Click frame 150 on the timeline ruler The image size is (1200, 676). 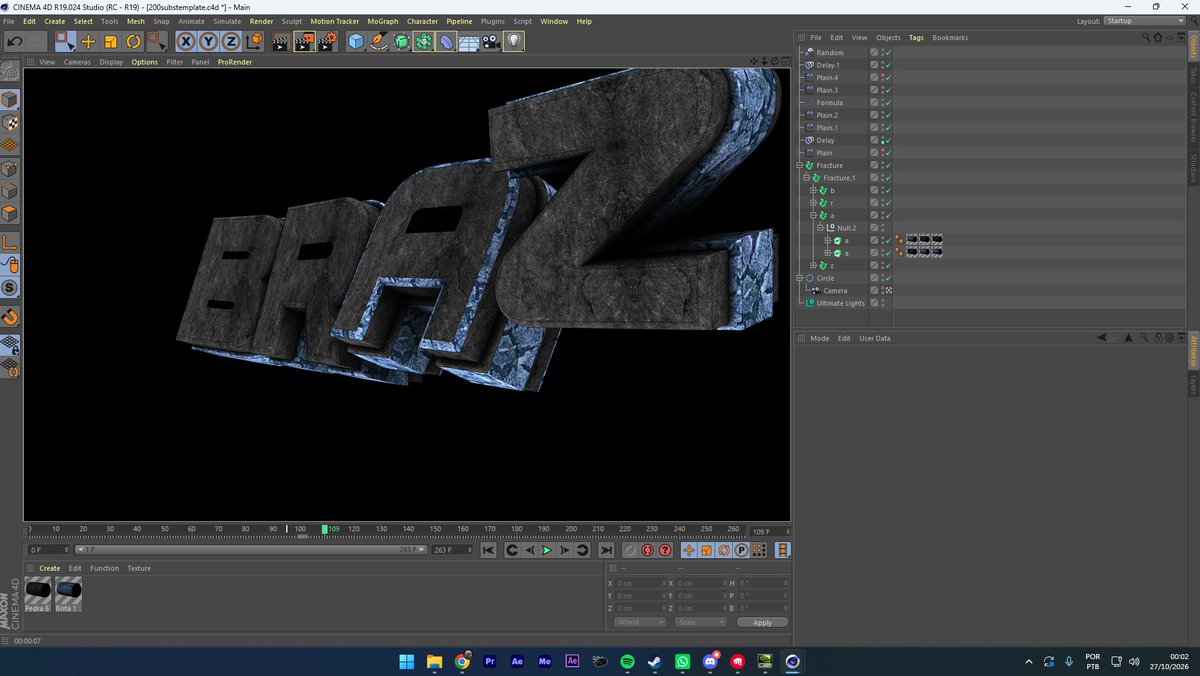436,529
